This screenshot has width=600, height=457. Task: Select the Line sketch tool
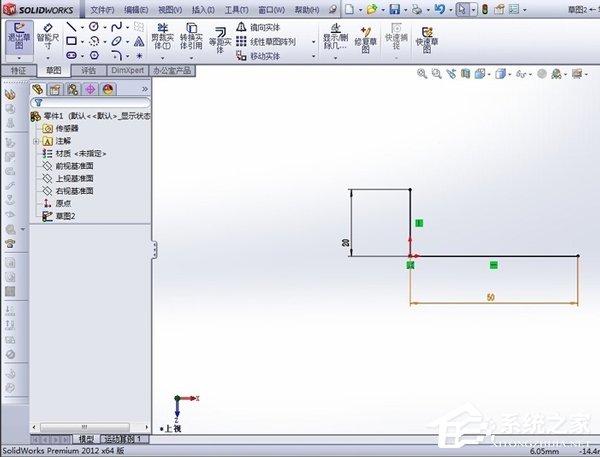[71, 26]
